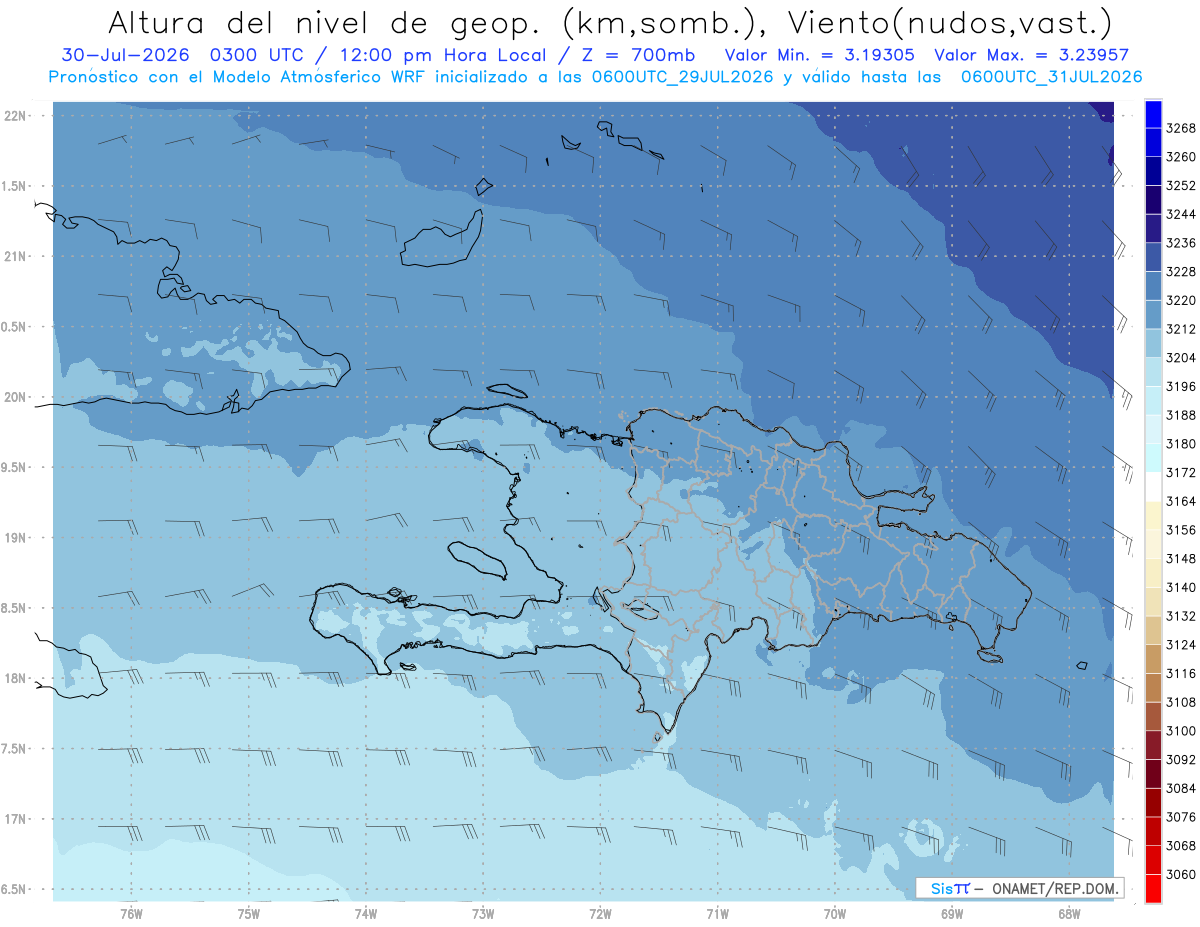Click the '19N' latitude axis label

[15, 538]
